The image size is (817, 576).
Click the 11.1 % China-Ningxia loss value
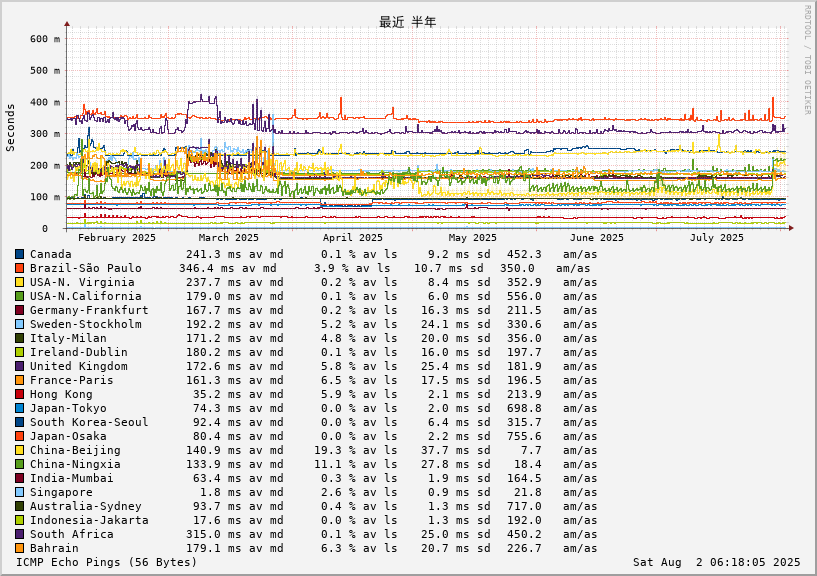(335, 464)
